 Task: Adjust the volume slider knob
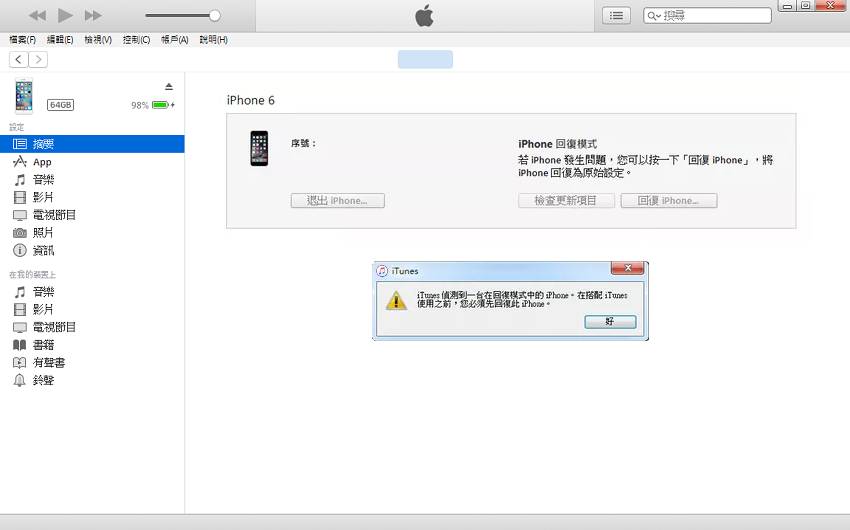coord(215,16)
